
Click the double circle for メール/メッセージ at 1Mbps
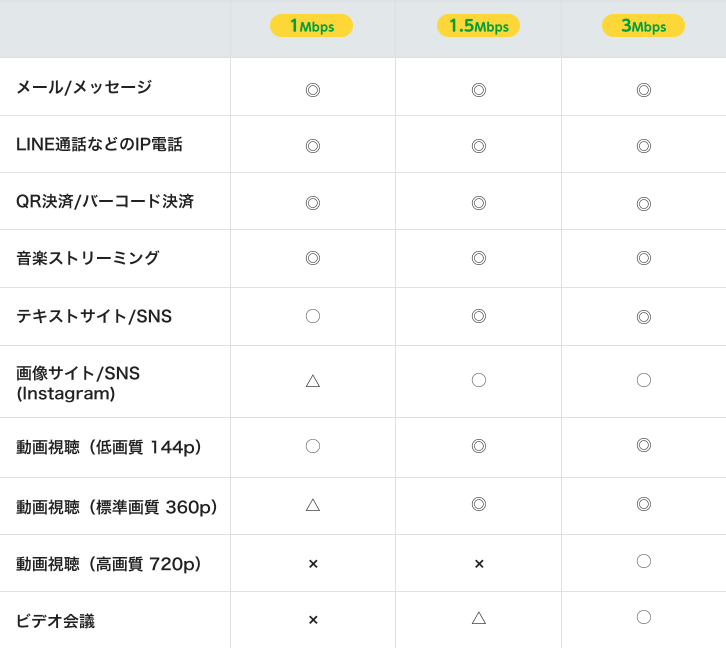pos(312,90)
